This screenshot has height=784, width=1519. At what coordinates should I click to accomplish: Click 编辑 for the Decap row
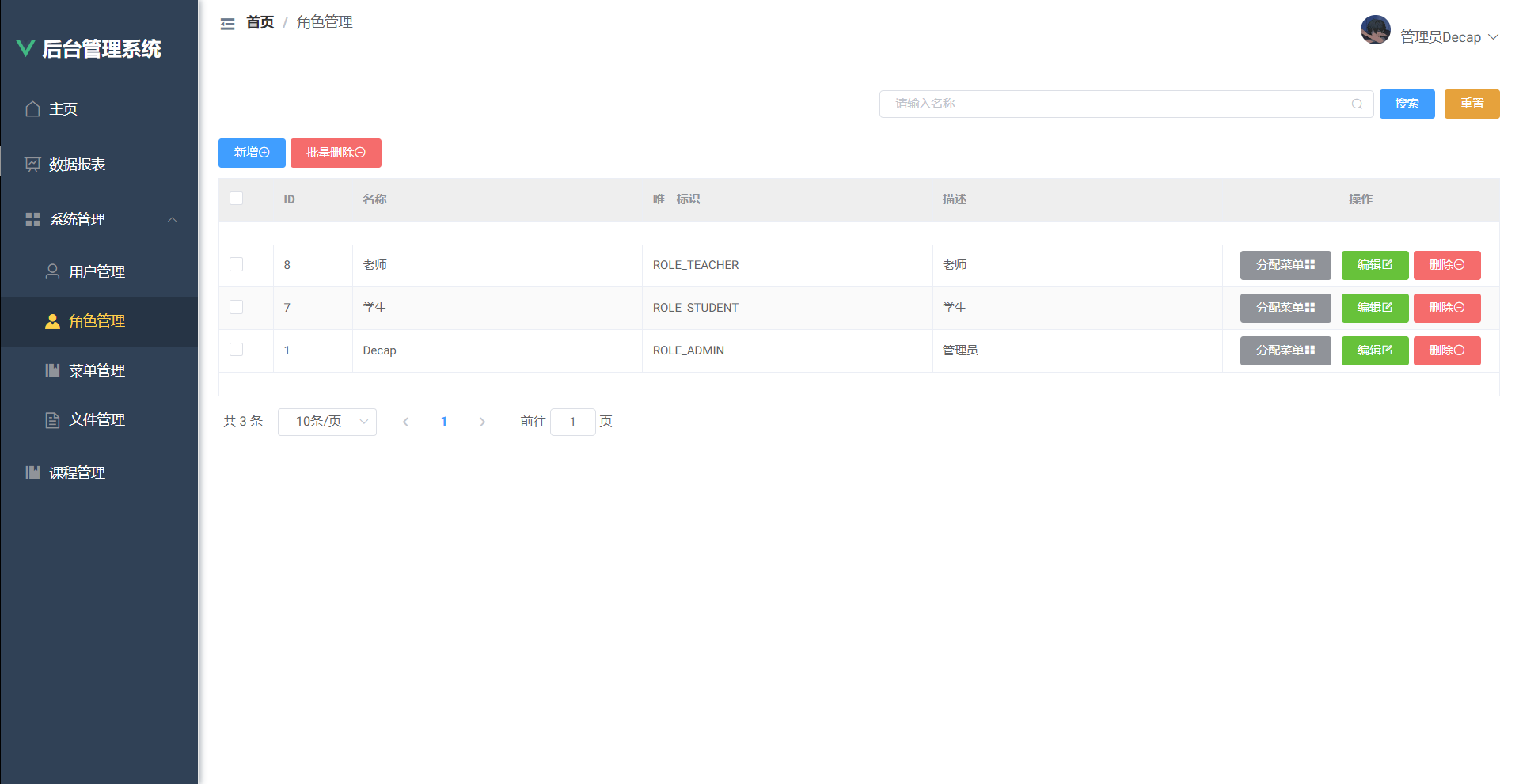coord(1375,350)
